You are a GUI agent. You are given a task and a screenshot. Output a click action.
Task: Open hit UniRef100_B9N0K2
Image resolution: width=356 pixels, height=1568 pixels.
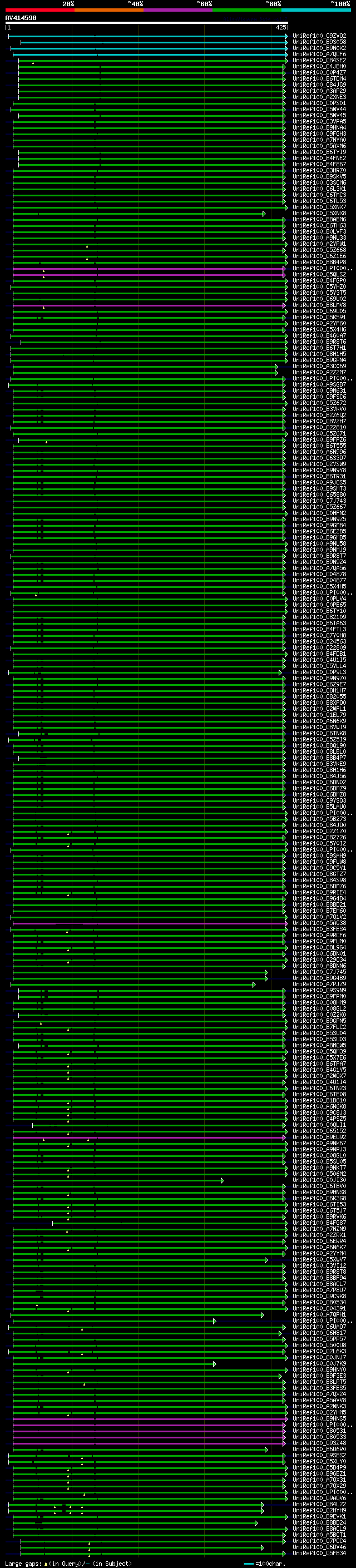pyautogui.click(x=319, y=48)
